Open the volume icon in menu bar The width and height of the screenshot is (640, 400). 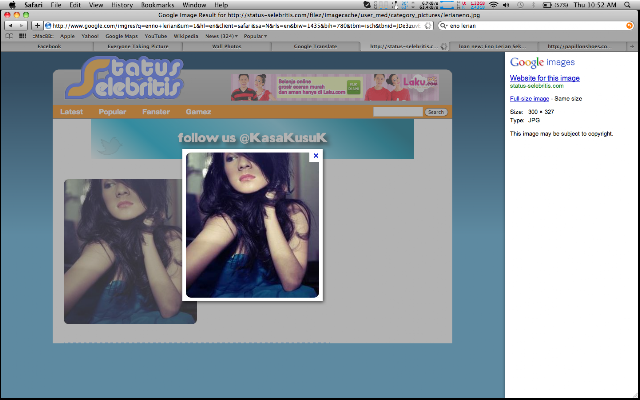(506, 5)
